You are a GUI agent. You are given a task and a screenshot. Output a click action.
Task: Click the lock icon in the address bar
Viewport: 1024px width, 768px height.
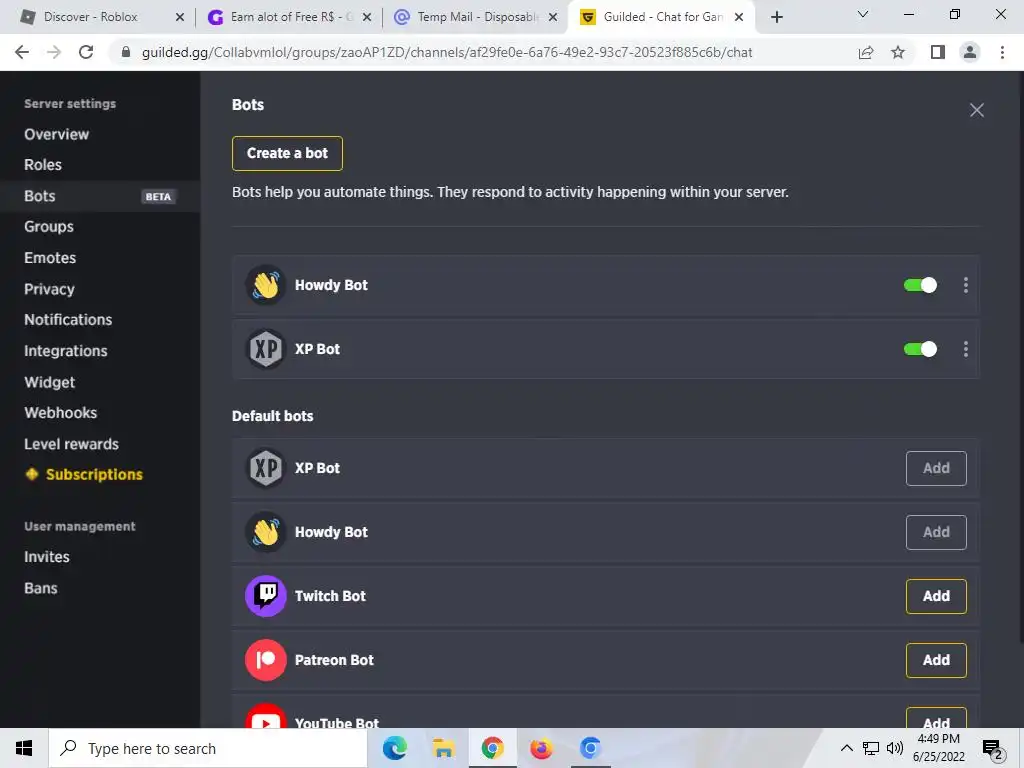click(126, 52)
